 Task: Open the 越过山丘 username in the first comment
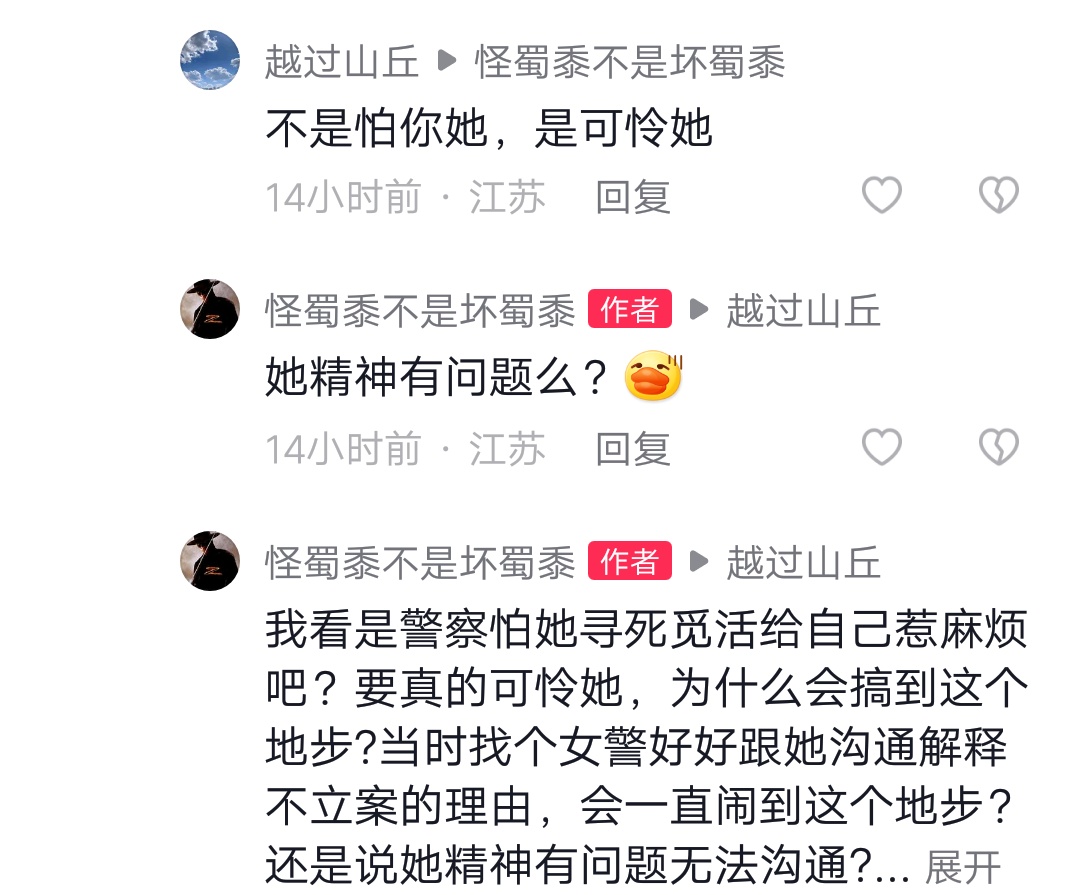[x=342, y=62]
